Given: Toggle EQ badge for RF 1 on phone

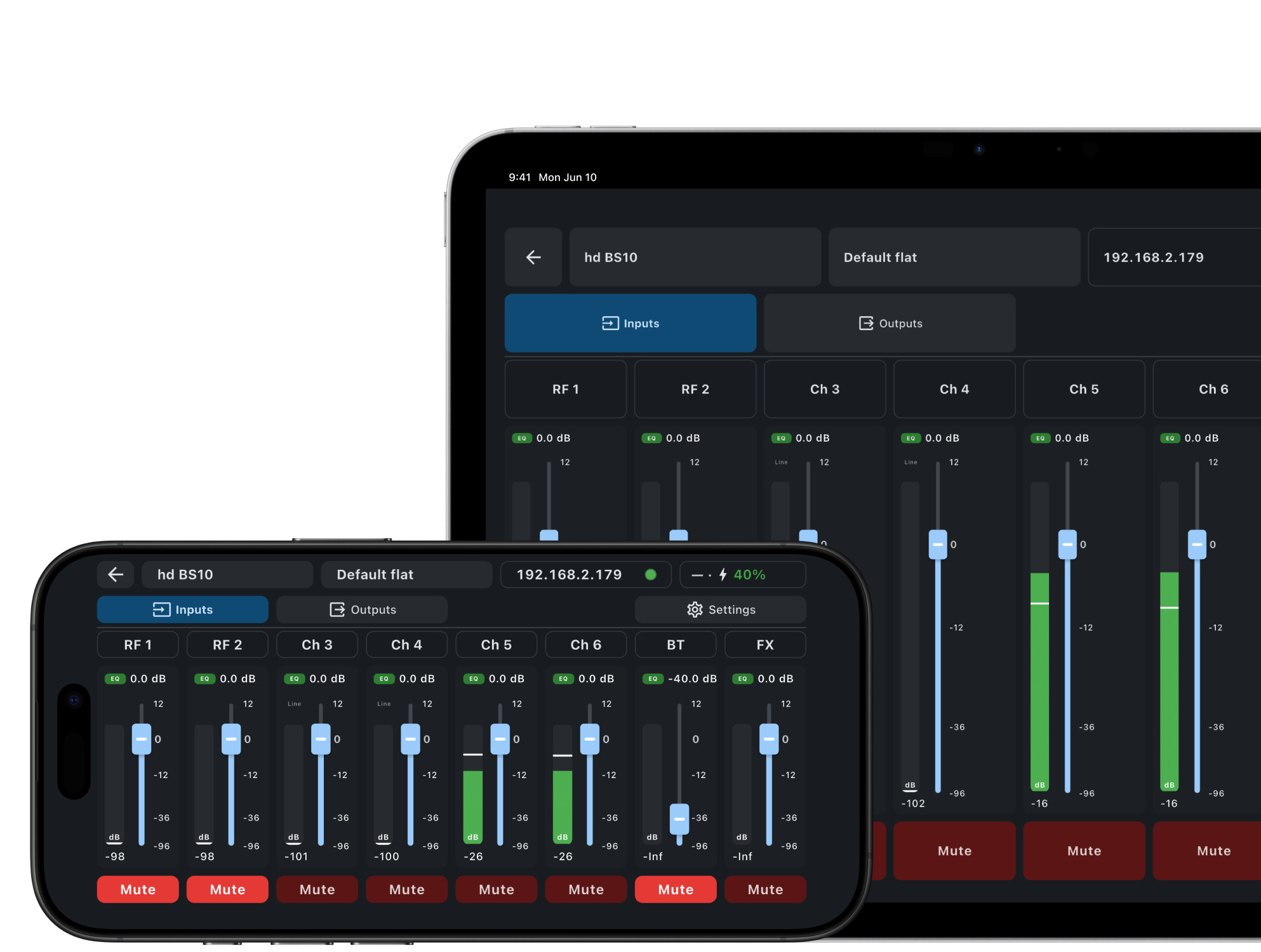Looking at the screenshot, I should [x=115, y=678].
